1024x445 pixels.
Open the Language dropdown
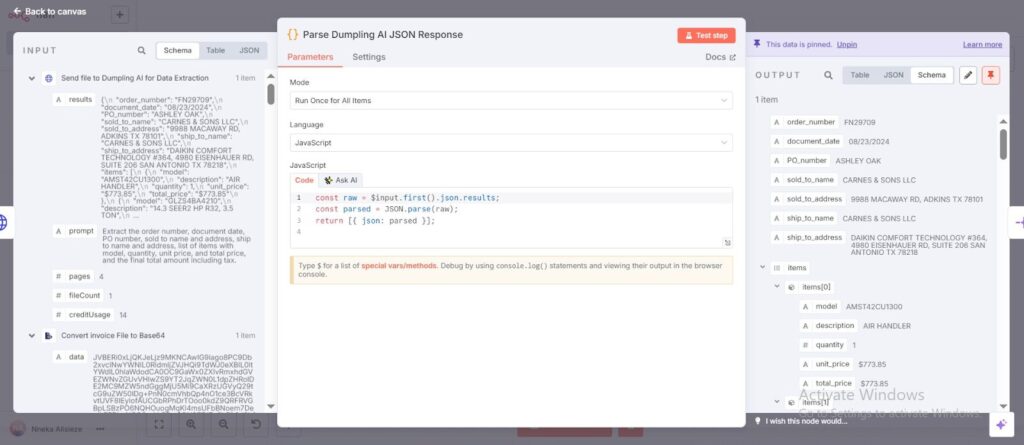511,142
